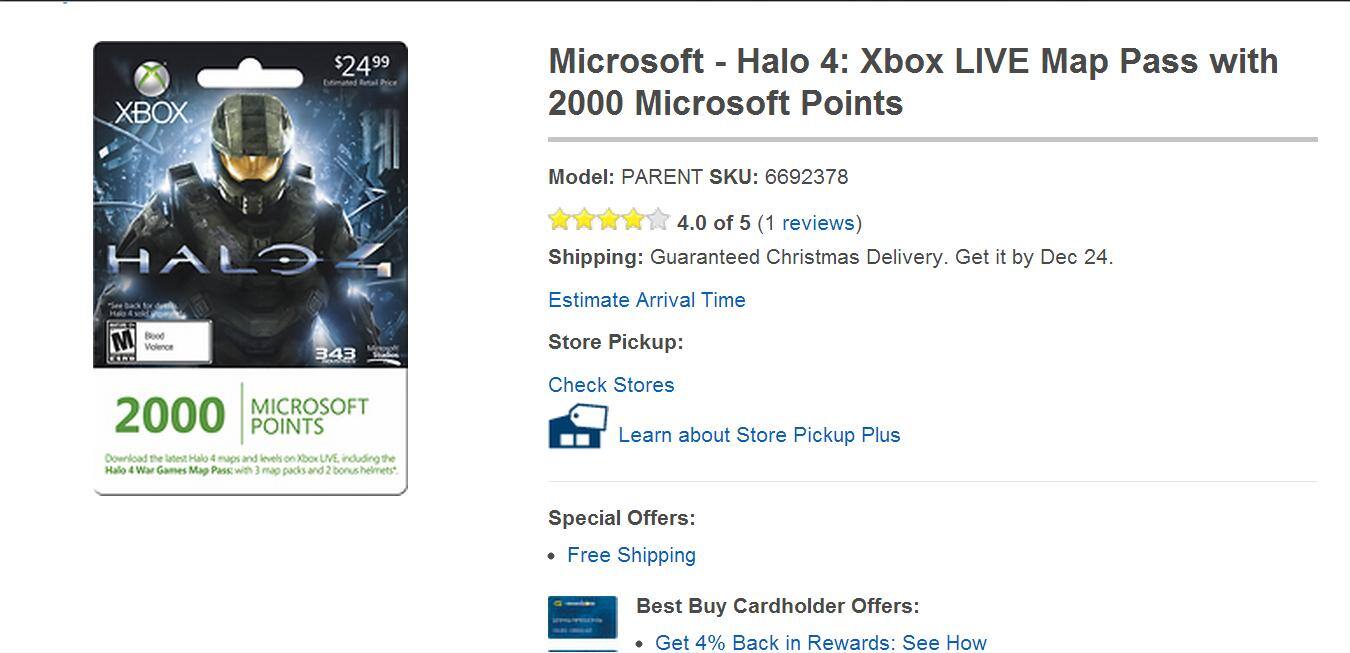Click the empty fifth rating star

[x=657, y=220]
